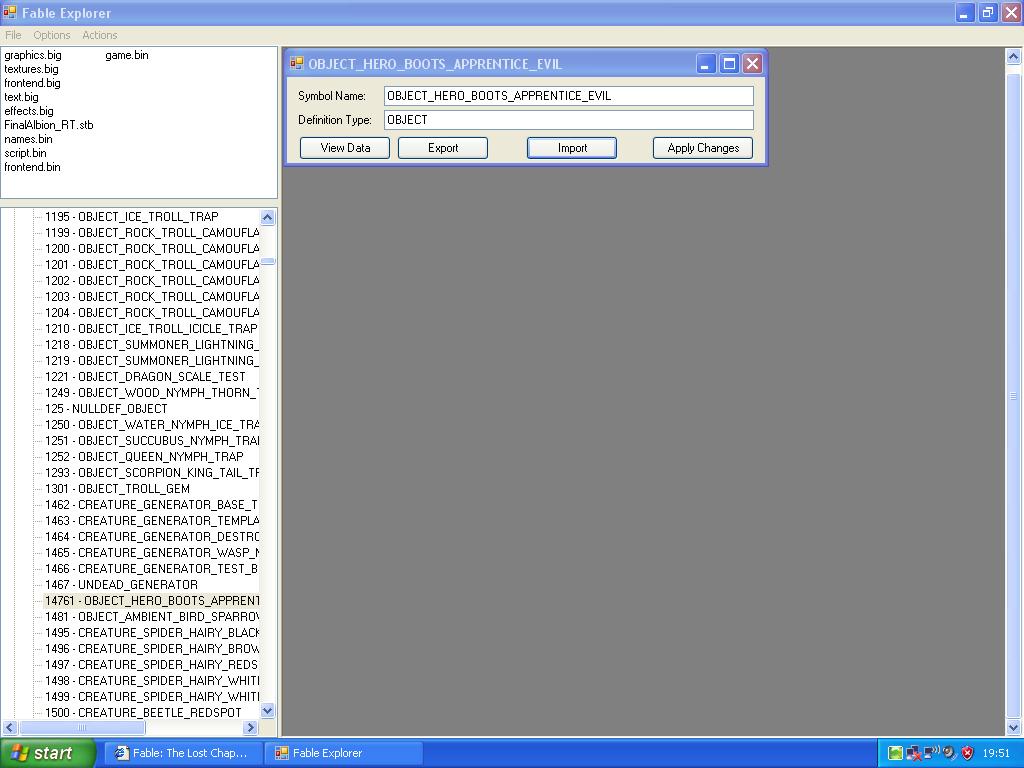Click the Symbol Name text field
1024x768 pixels.
click(x=569, y=96)
